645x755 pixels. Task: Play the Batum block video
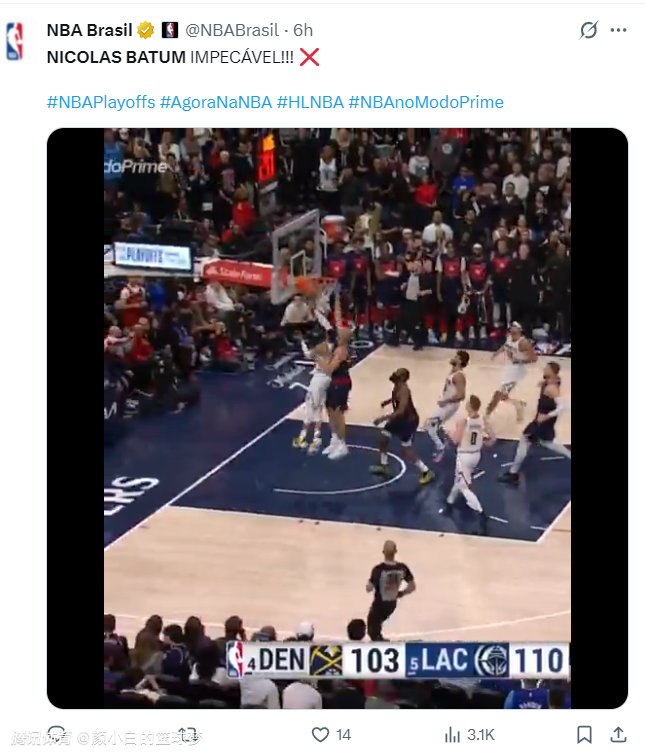point(337,418)
